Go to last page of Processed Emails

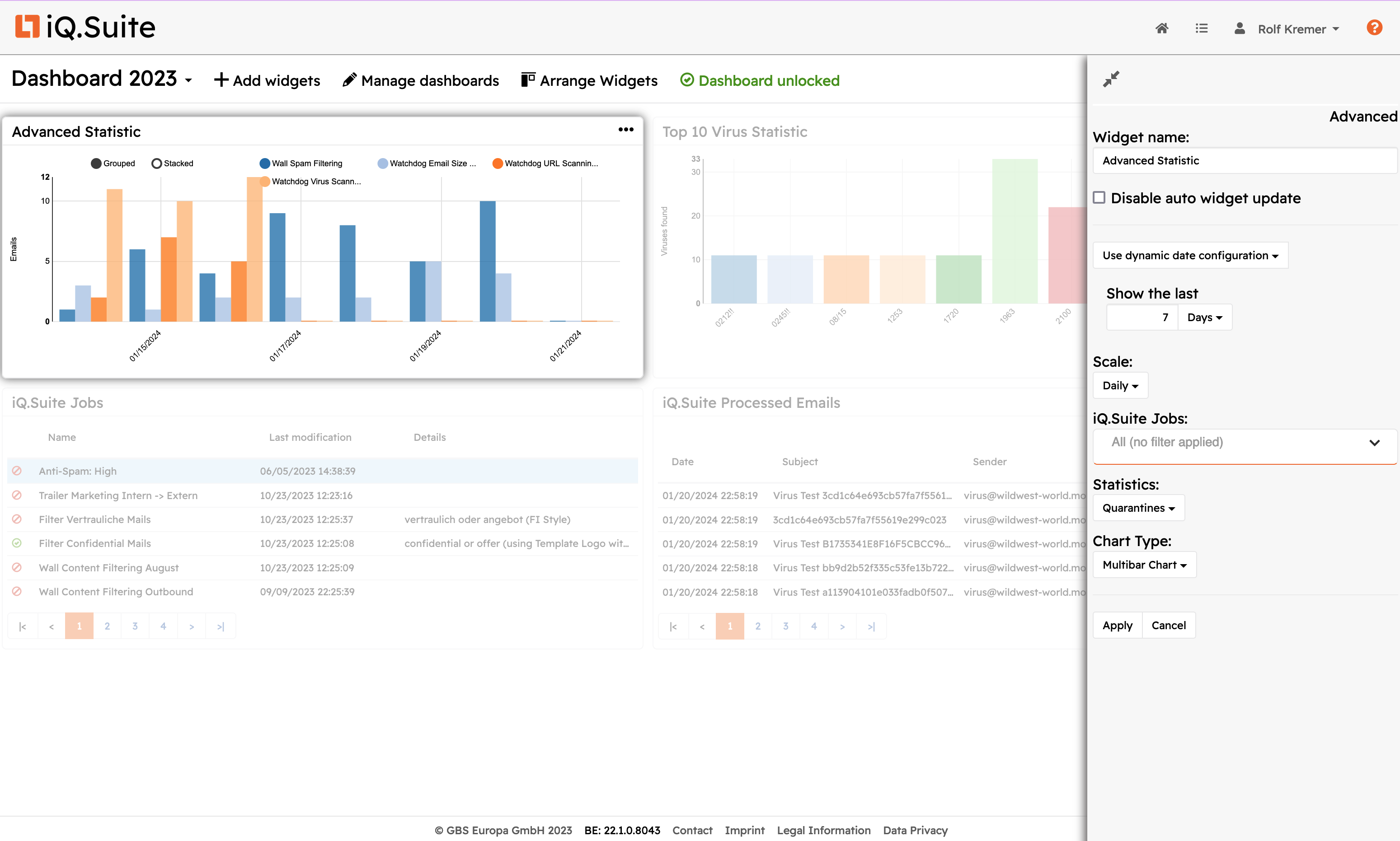tap(872, 626)
